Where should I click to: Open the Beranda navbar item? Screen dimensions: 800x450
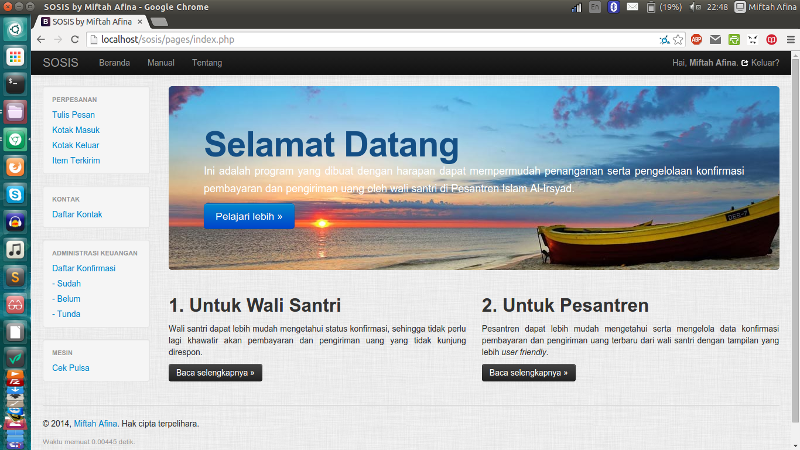(x=114, y=63)
